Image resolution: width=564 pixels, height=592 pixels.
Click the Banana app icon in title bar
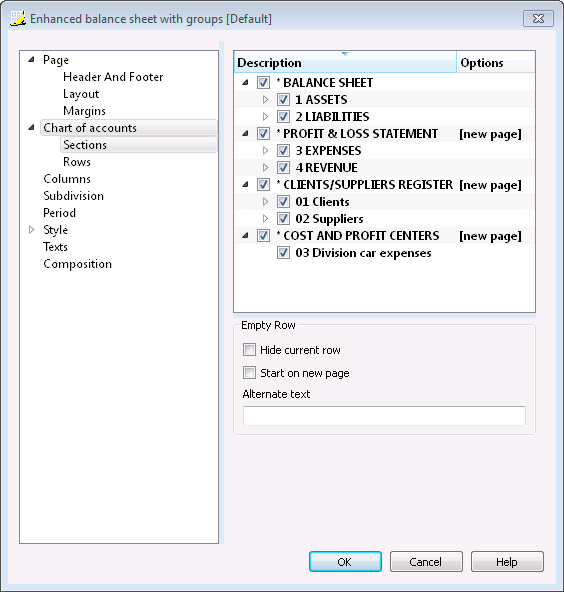click(x=18, y=18)
